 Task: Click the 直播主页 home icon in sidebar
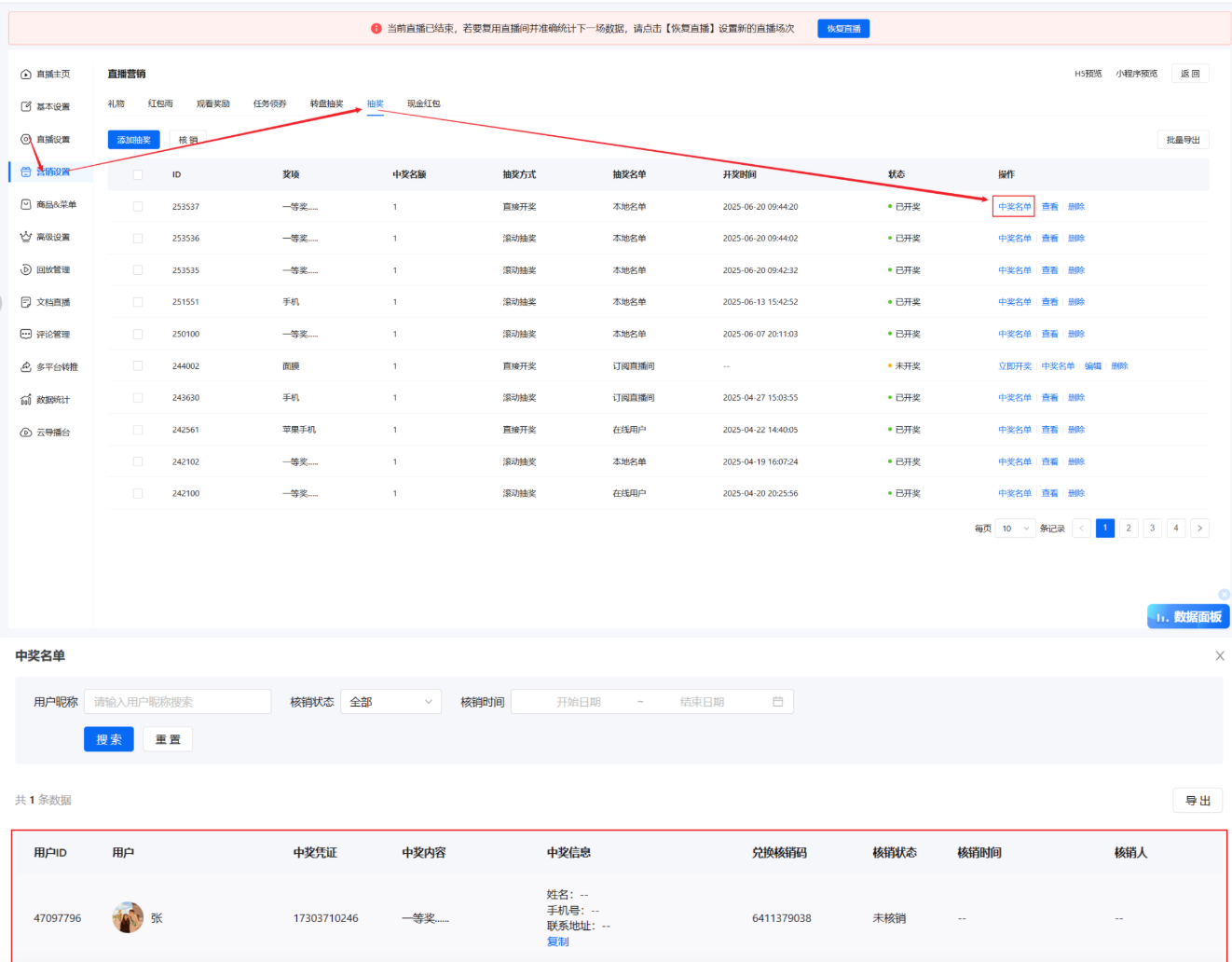pyautogui.click(x=26, y=75)
